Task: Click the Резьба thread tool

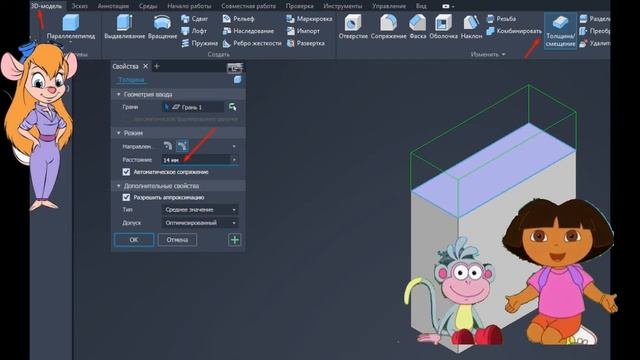Action: tap(501, 19)
